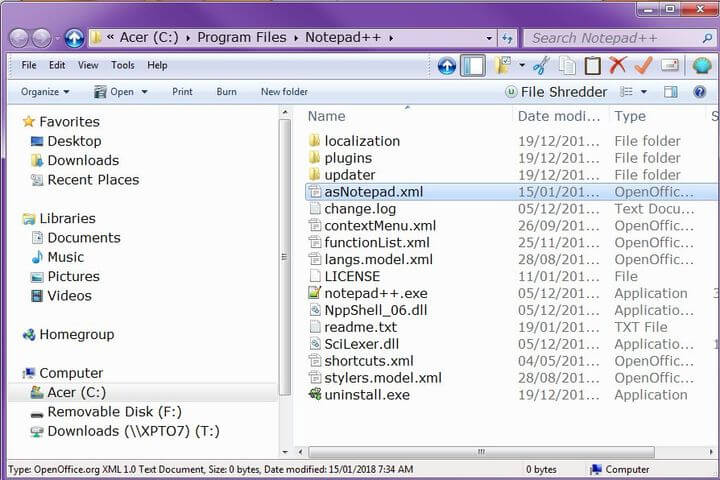Open the Edit menu

point(57,65)
